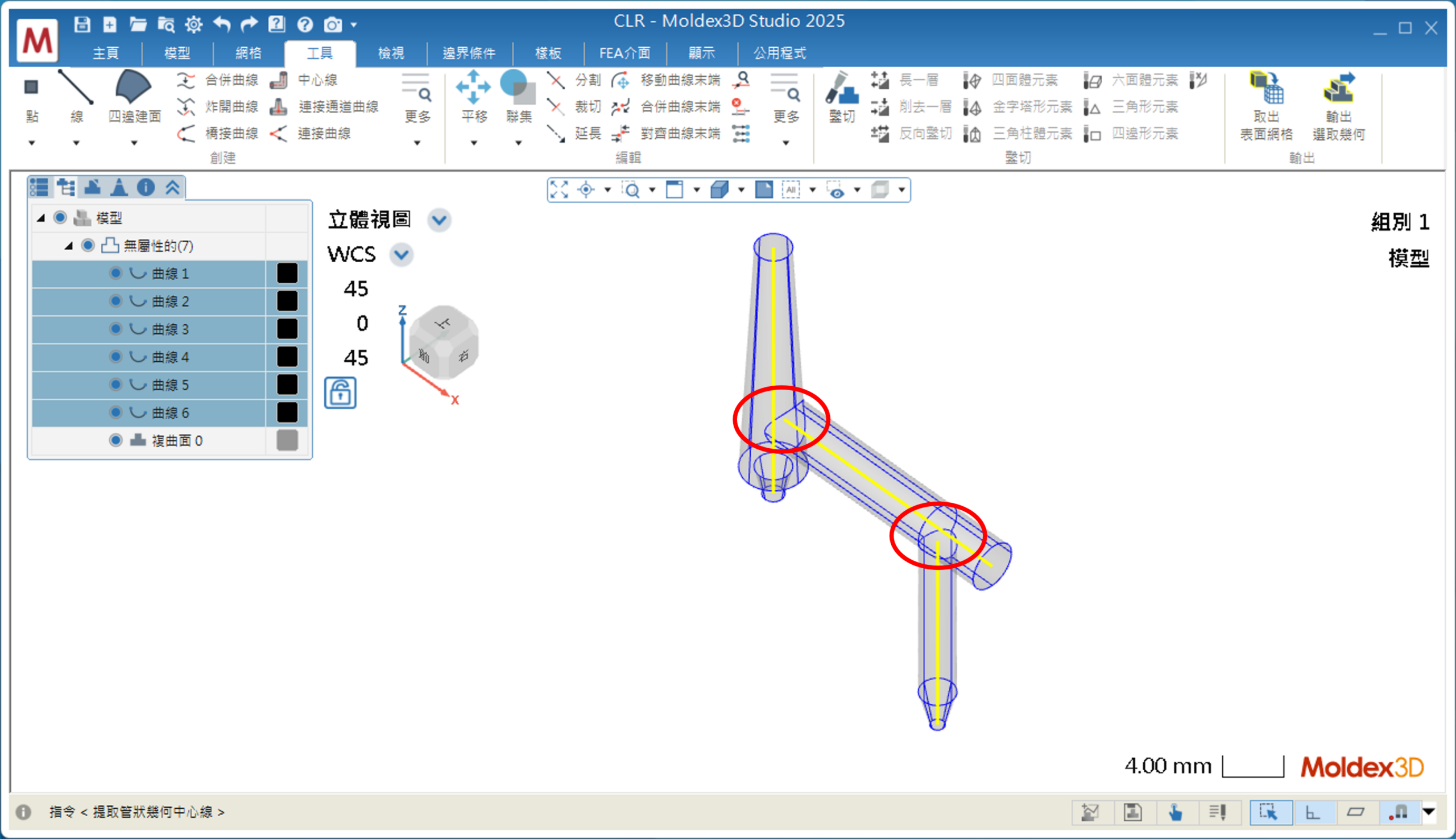Collapse the 無屬性的(7) tree group
This screenshot has height=839, width=1456.
[69, 246]
